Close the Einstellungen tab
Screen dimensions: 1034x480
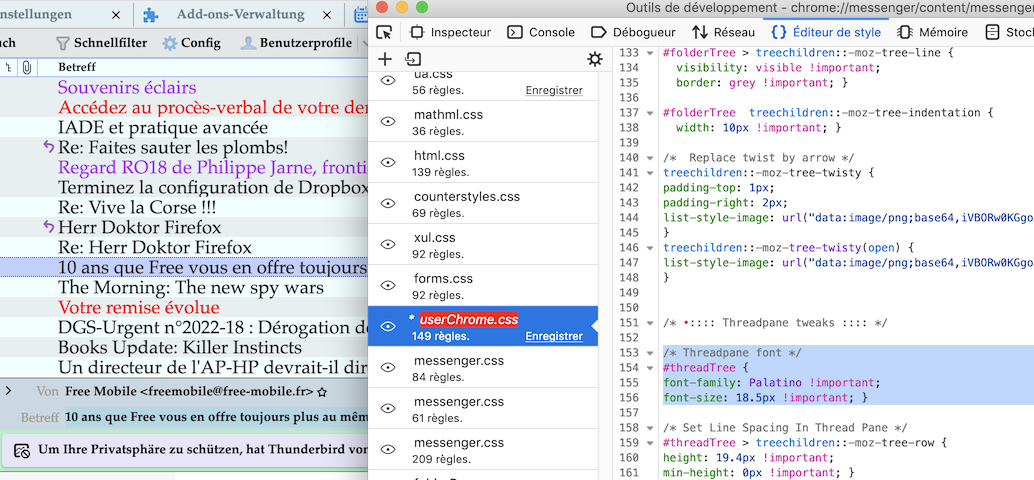[116, 15]
